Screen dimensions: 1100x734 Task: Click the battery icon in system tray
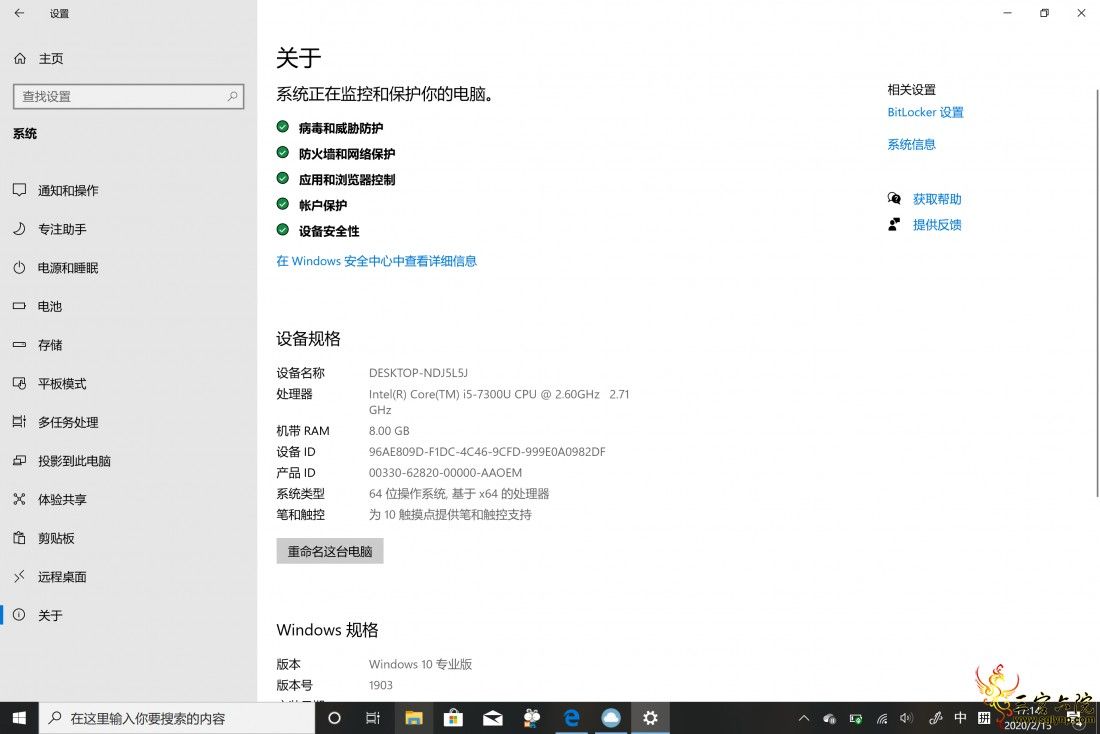point(855,719)
